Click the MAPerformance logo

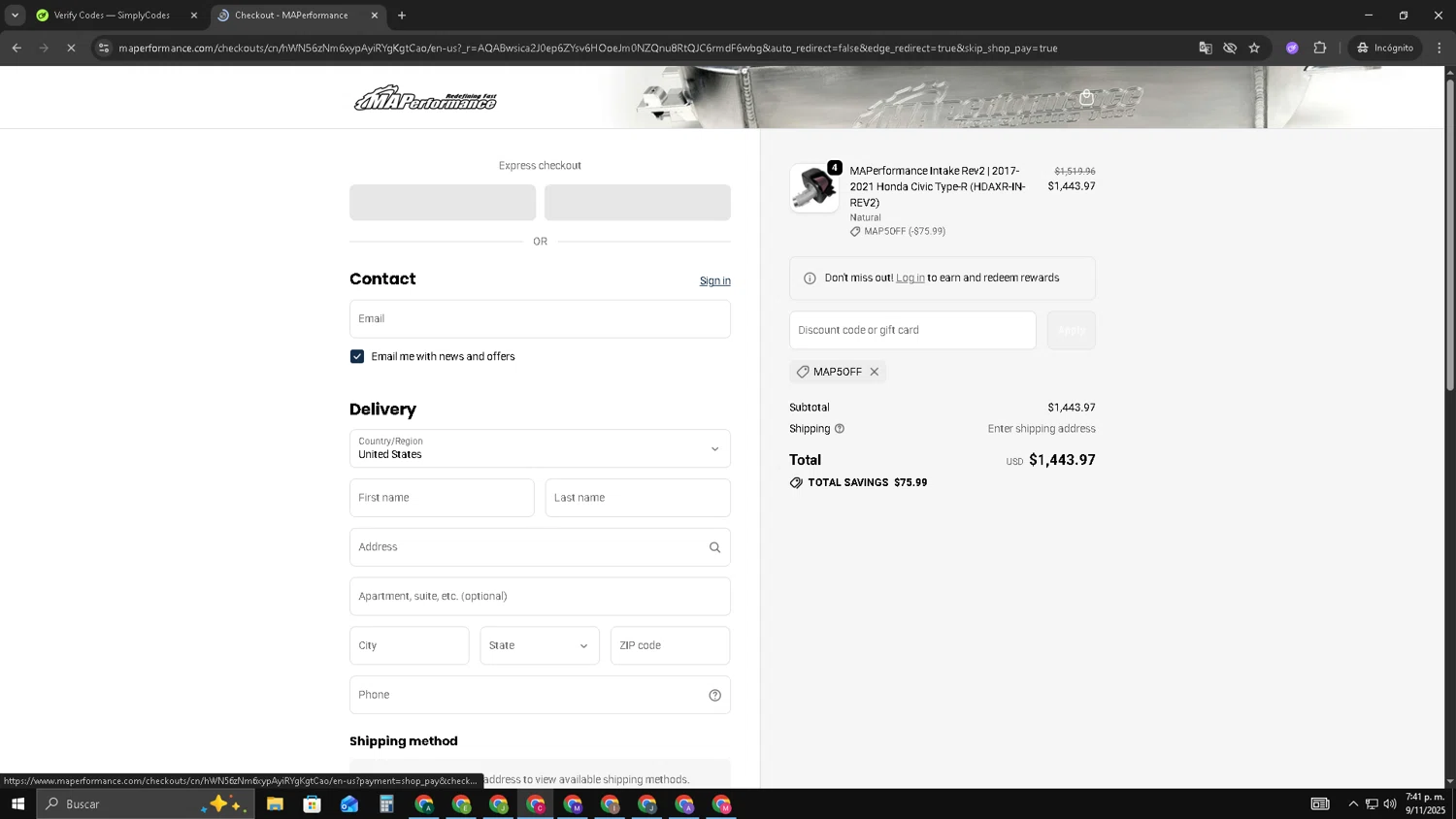(x=425, y=97)
